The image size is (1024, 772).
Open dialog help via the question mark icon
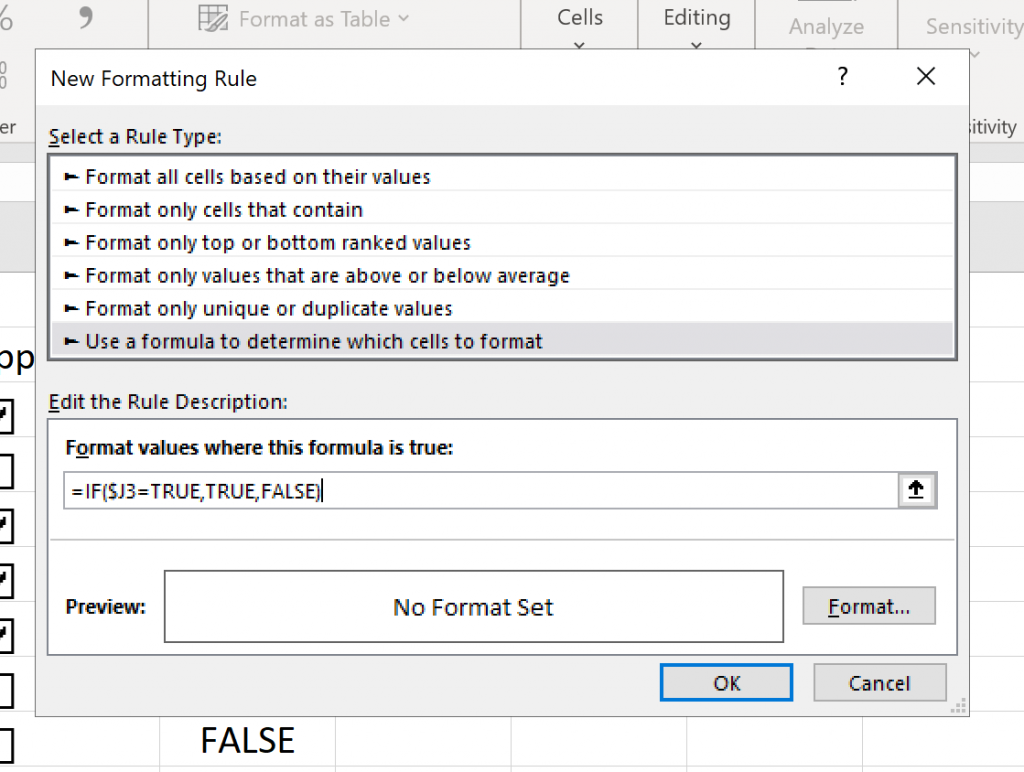[x=842, y=76]
